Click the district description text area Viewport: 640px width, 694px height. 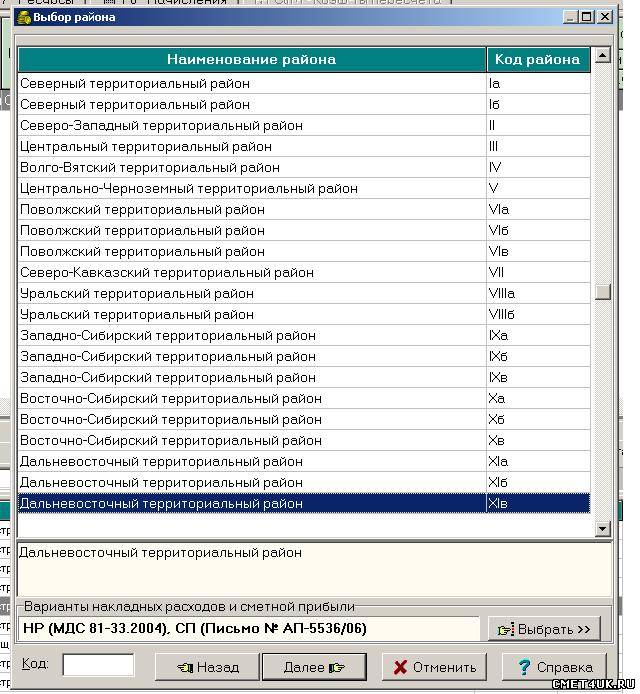[x=314, y=569]
